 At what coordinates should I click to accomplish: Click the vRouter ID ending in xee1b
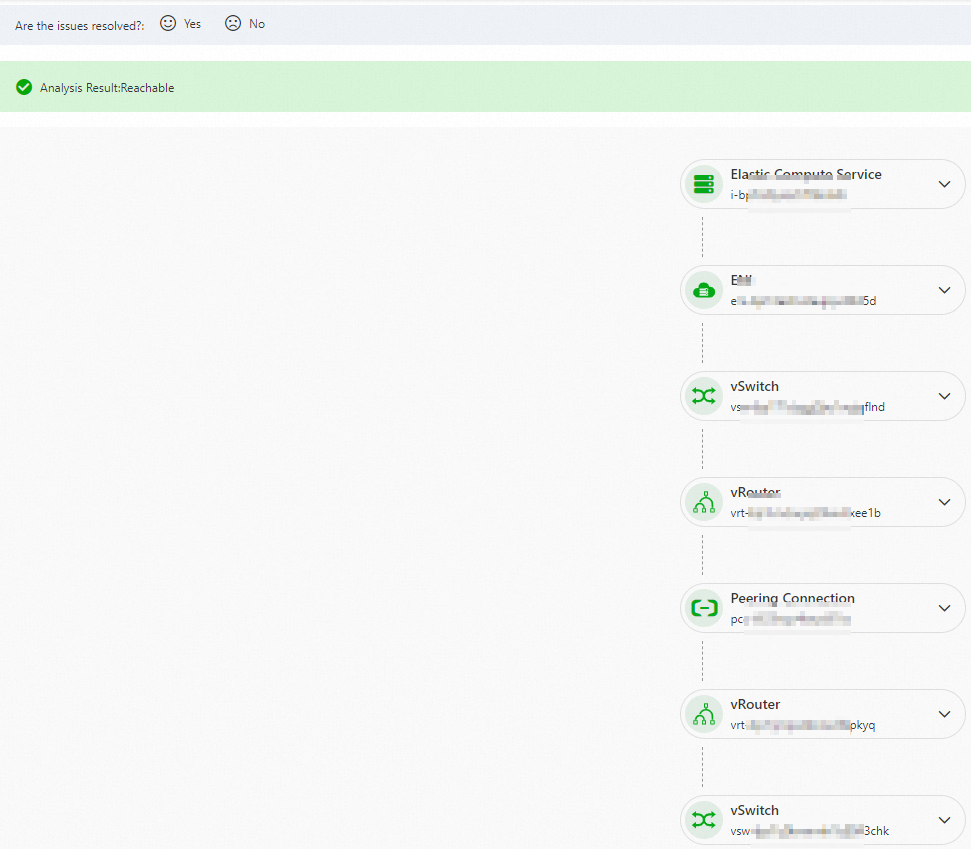[805, 513]
